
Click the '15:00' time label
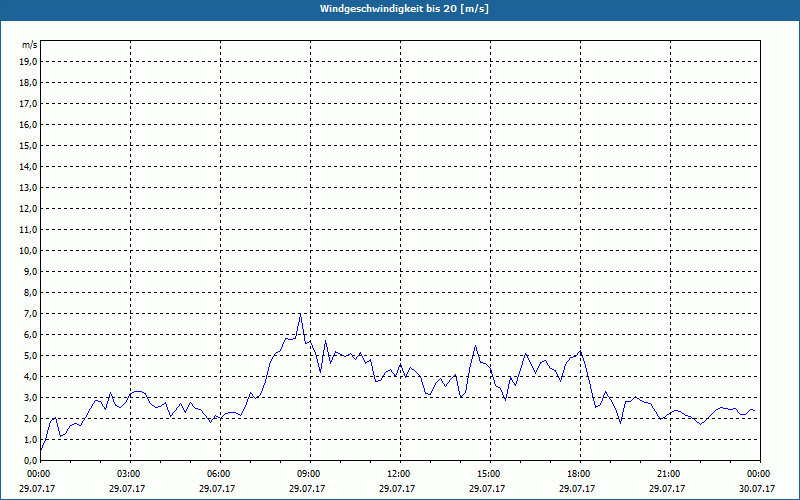(490, 474)
